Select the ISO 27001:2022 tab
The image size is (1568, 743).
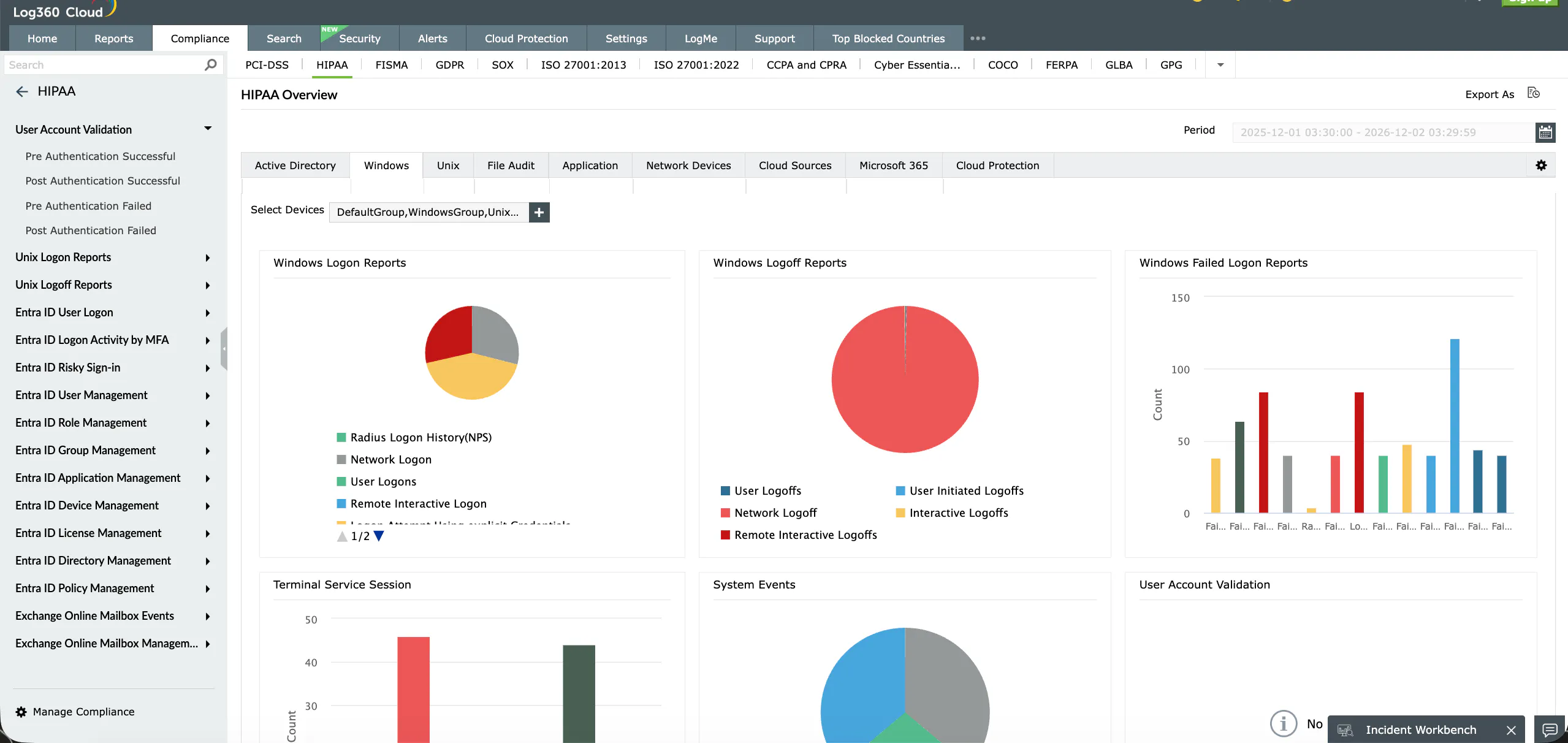[x=696, y=65]
